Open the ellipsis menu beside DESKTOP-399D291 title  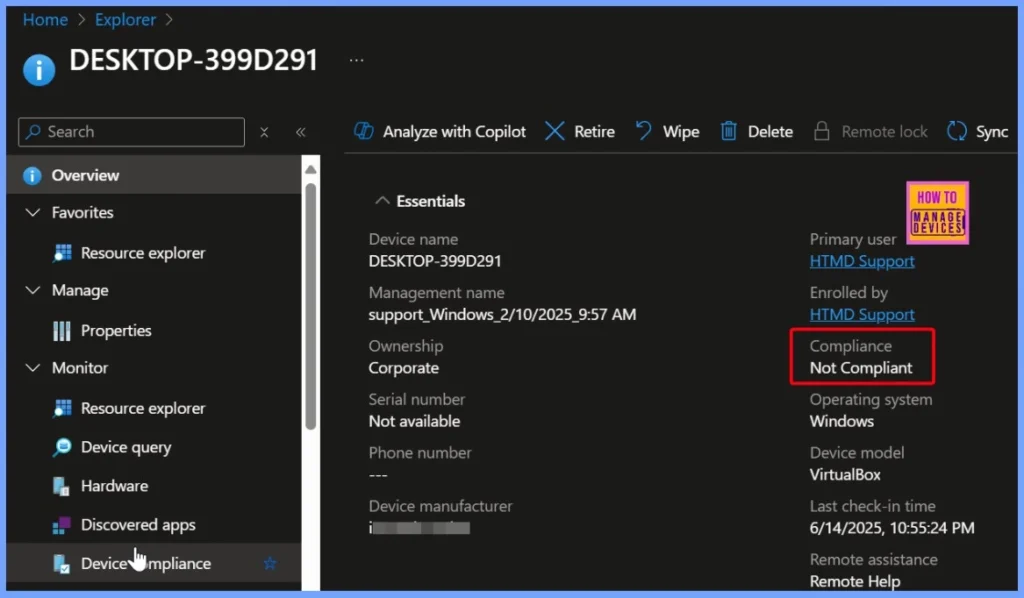click(x=356, y=60)
